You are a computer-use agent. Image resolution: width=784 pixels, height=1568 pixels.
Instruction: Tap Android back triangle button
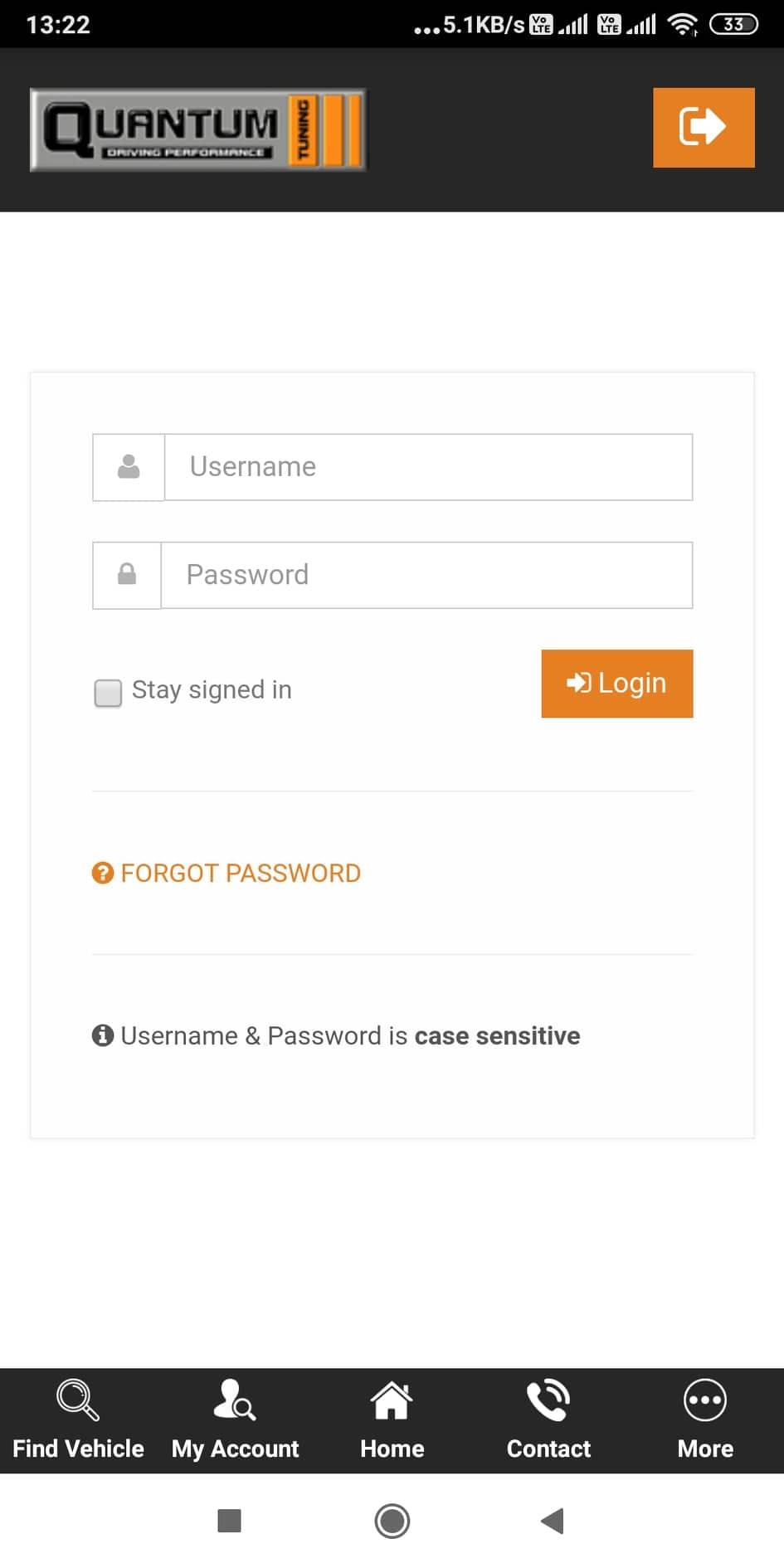[553, 1521]
